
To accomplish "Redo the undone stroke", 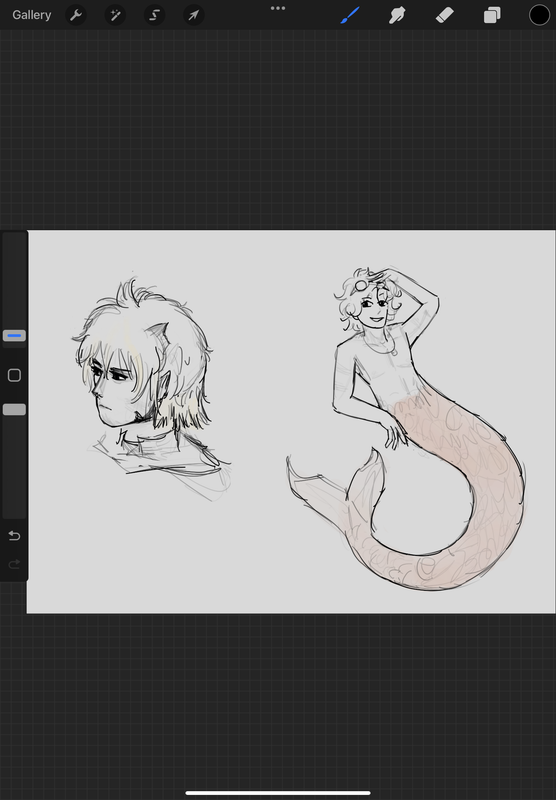I will [14, 564].
